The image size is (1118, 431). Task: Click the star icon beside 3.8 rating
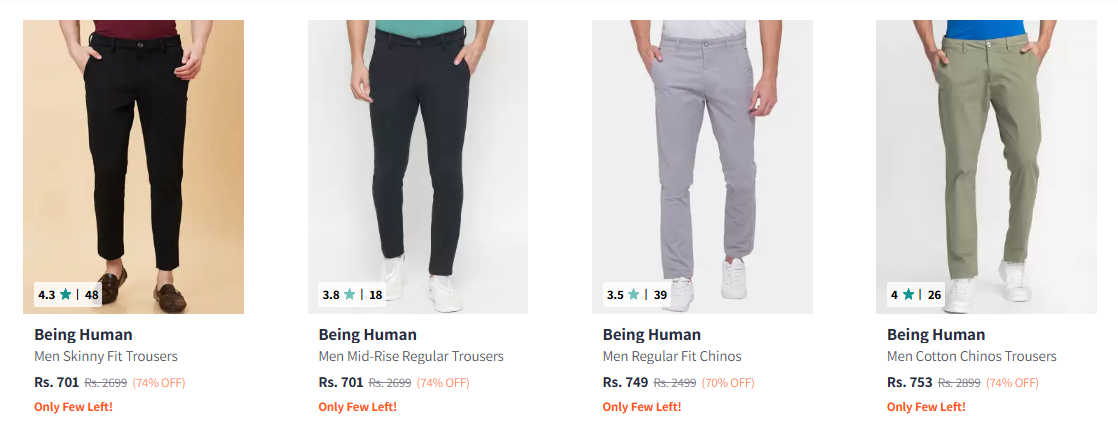[349, 295]
